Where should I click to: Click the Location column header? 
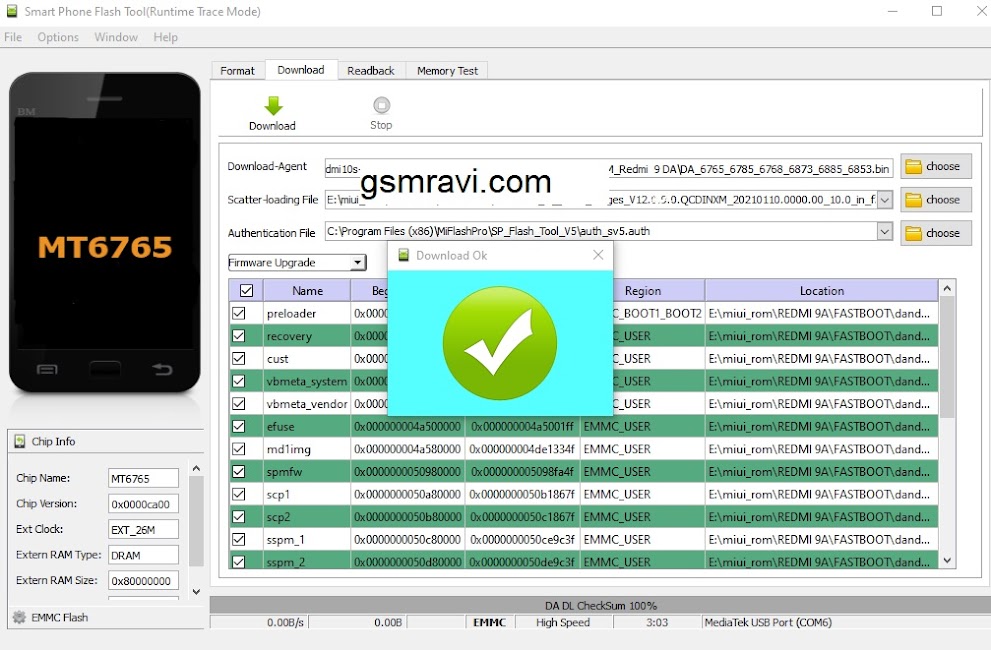tap(822, 291)
